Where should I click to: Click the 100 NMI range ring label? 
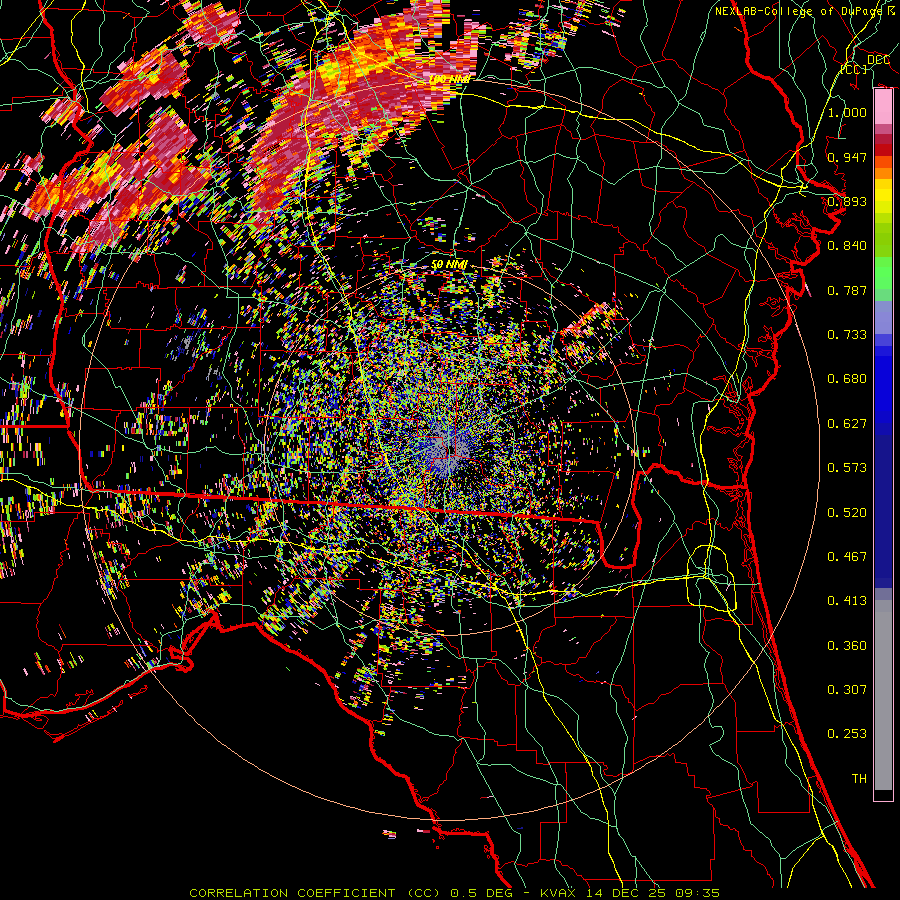pyautogui.click(x=449, y=79)
